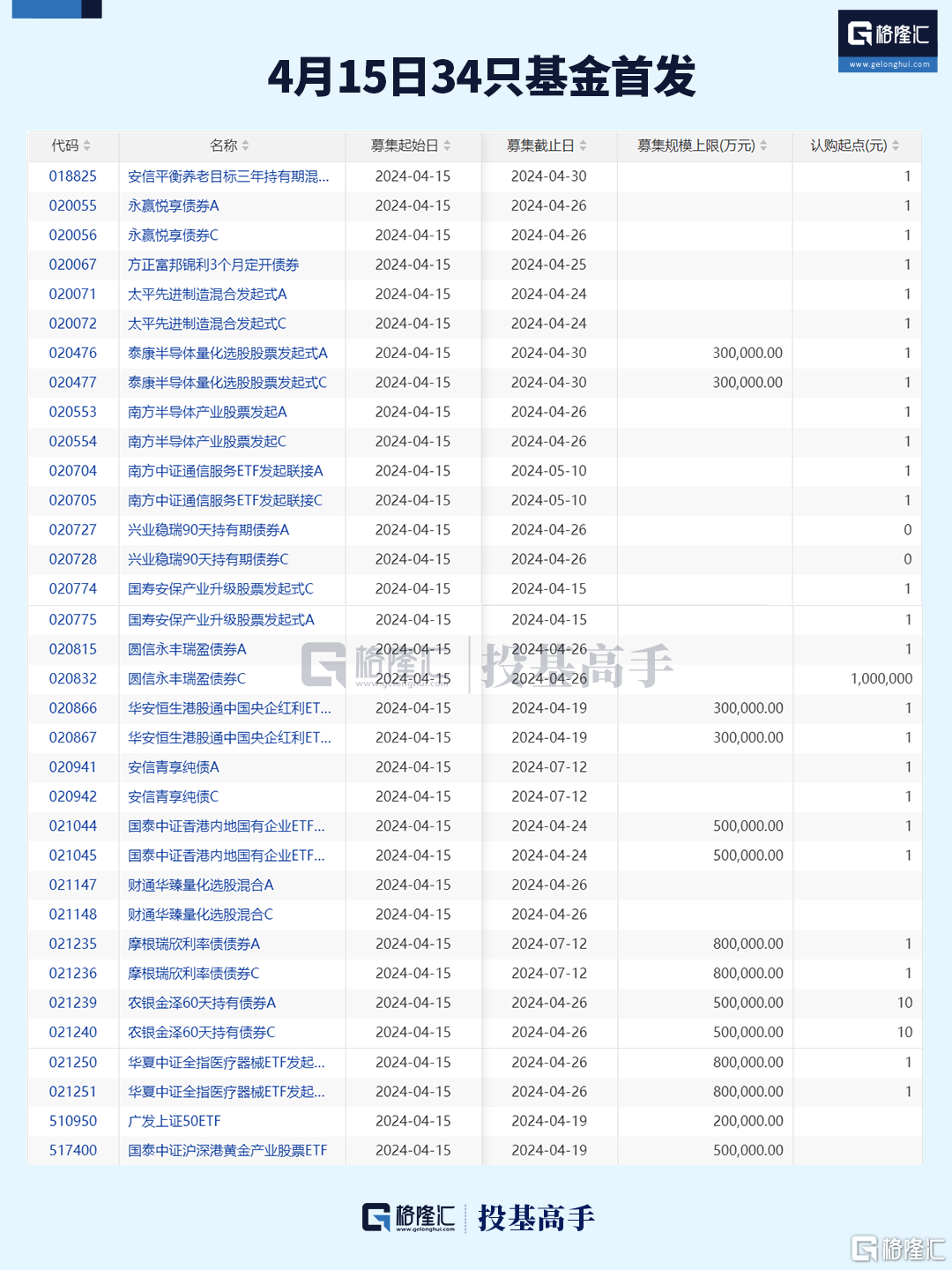Sort by 募集规模上限(万元) using its arrows
The width and height of the screenshot is (952, 1270).
coord(763,146)
